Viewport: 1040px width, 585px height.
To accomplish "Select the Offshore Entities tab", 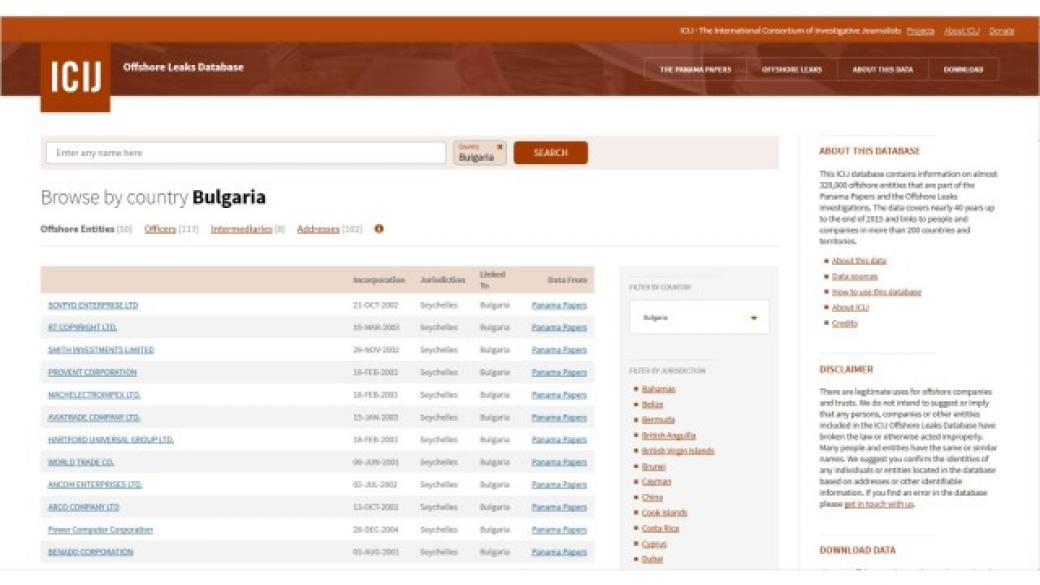I will (x=77, y=229).
